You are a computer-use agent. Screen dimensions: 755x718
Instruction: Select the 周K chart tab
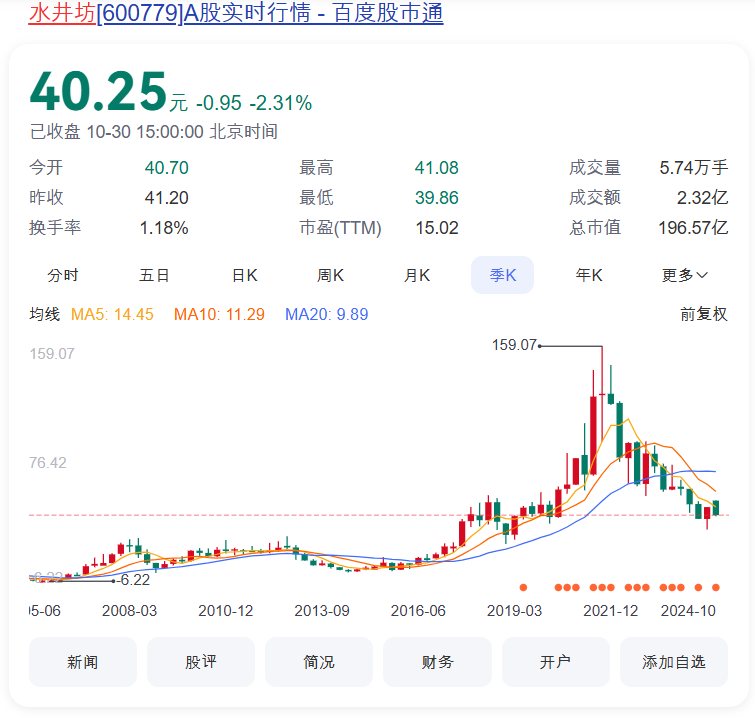coord(330,275)
